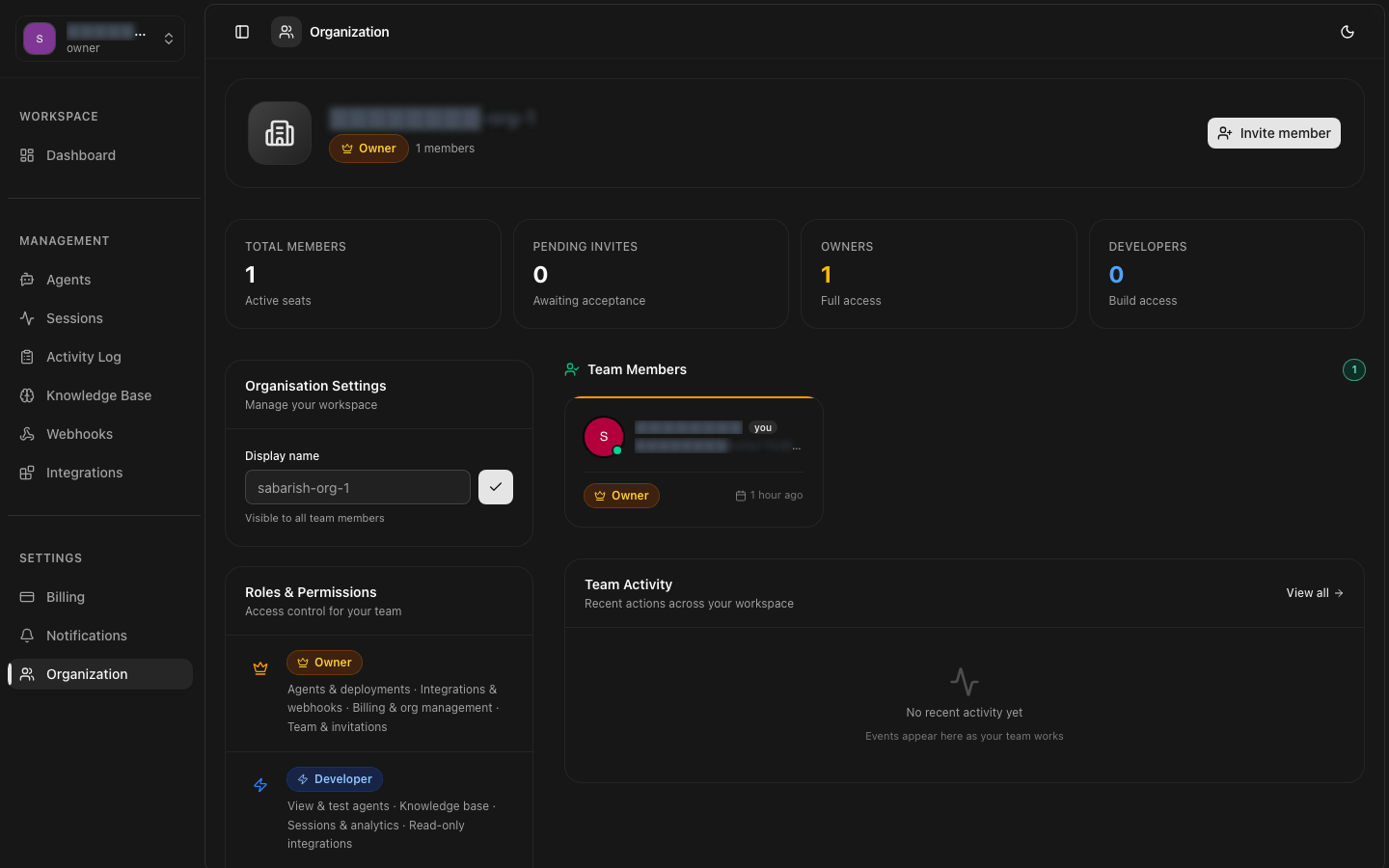Image resolution: width=1389 pixels, height=868 pixels.
Task: Click the Organization header breadcrumb icon
Action: [286, 32]
